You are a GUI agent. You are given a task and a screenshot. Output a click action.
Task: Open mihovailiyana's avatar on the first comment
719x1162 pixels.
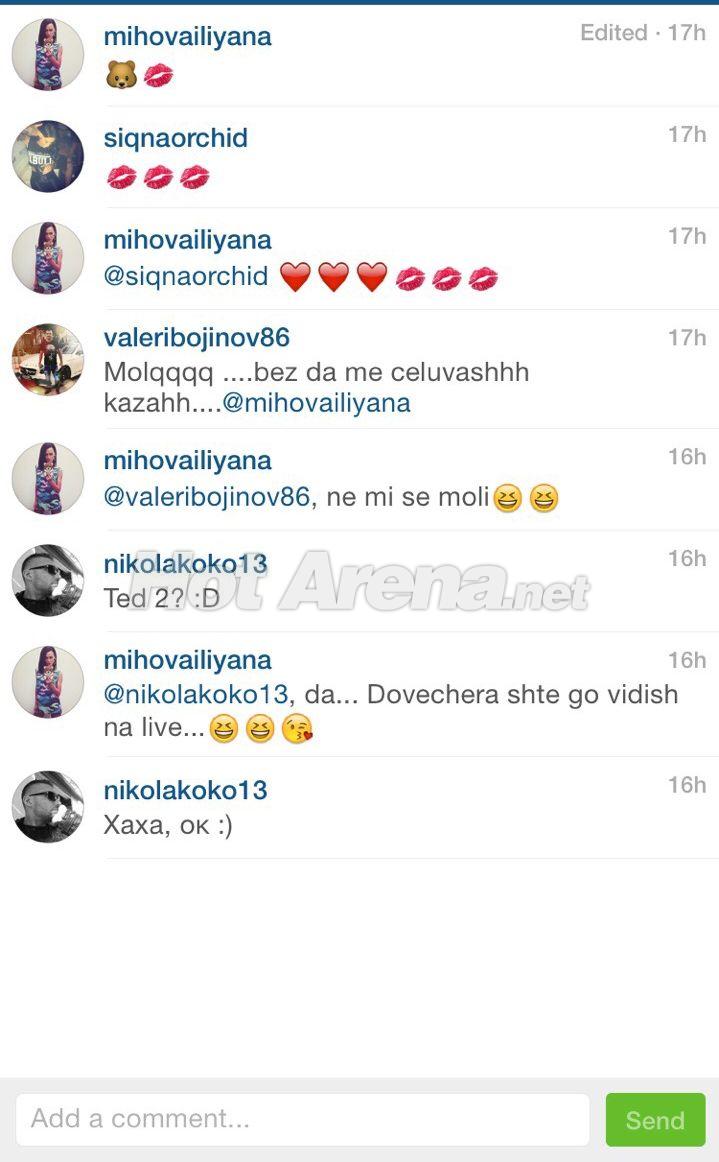47,55
